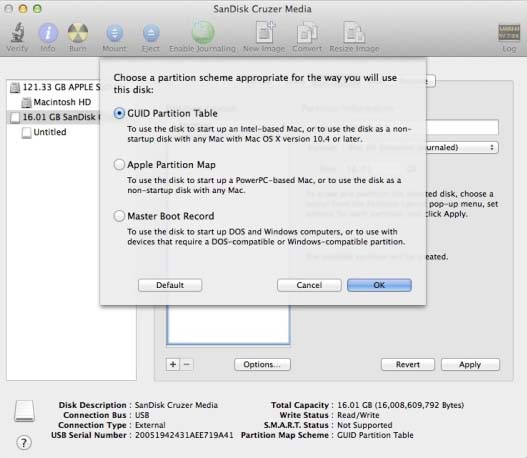Click the Verify microscope icon in toolbar
527x458 pixels.
[x=17, y=33]
